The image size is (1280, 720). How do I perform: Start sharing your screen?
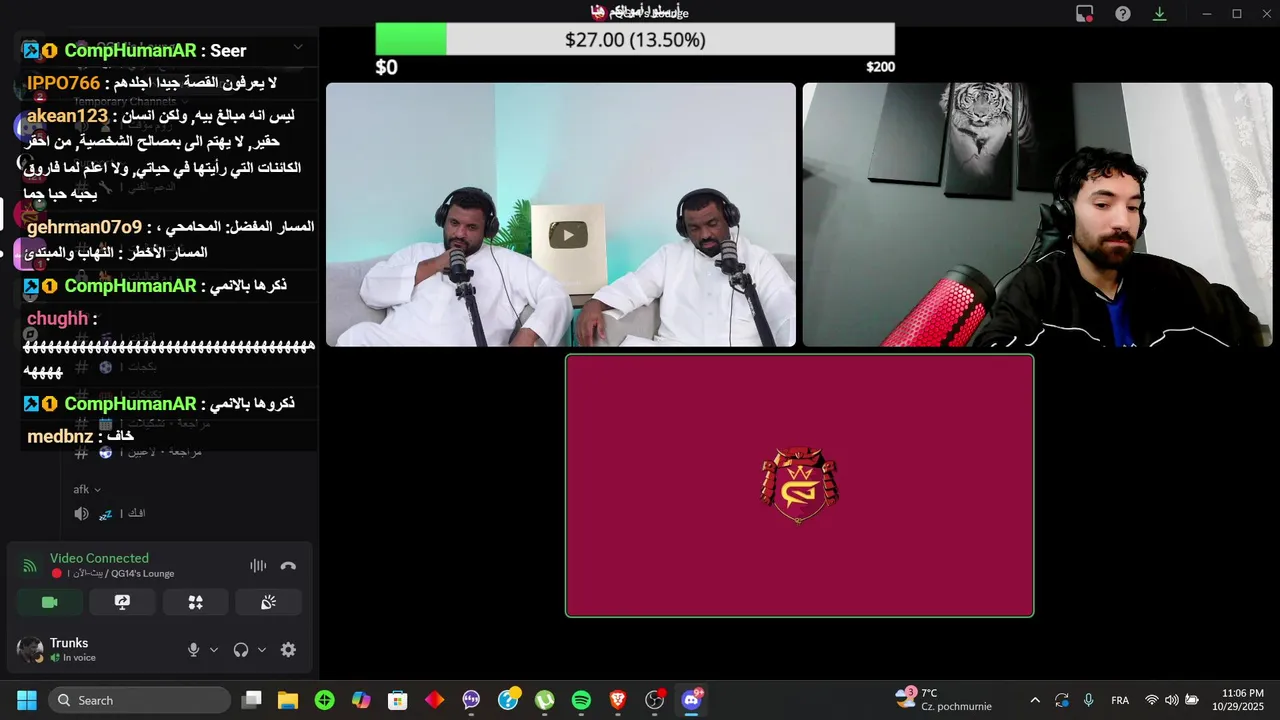click(122, 602)
